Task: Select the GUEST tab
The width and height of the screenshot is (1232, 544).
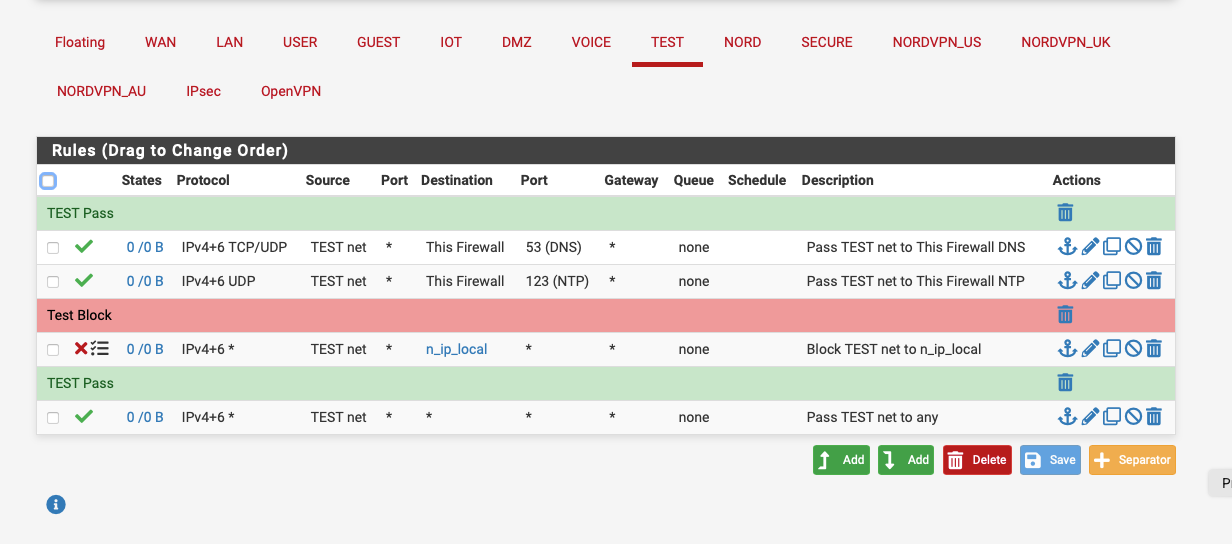Action: point(378,42)
